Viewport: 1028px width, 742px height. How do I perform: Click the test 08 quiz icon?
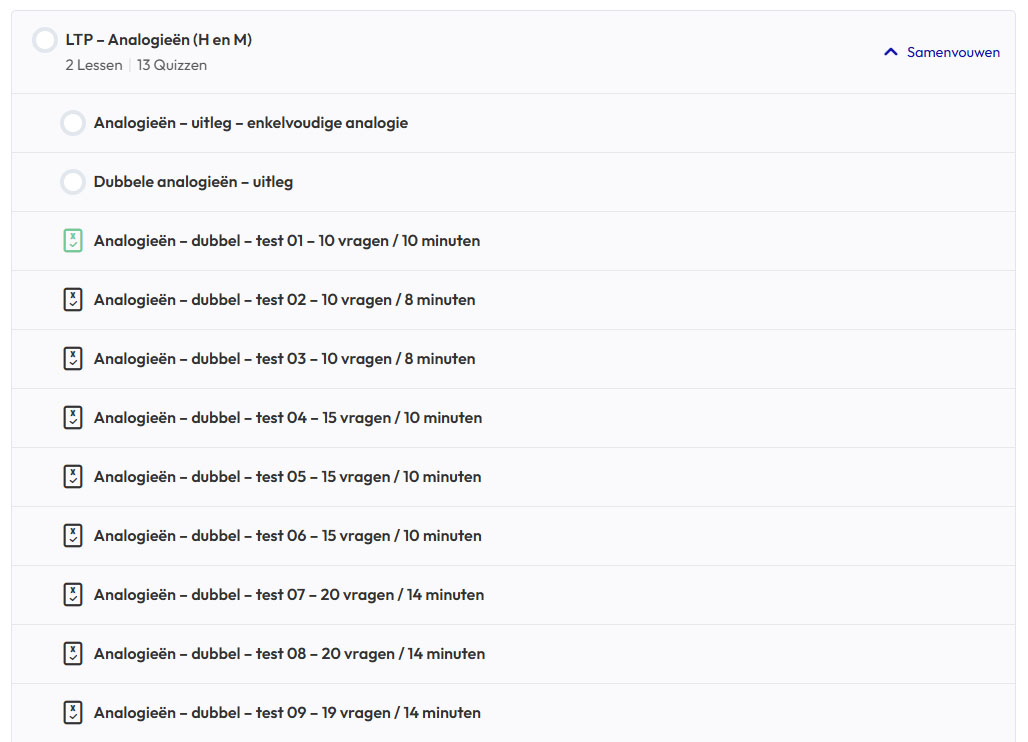72,654
